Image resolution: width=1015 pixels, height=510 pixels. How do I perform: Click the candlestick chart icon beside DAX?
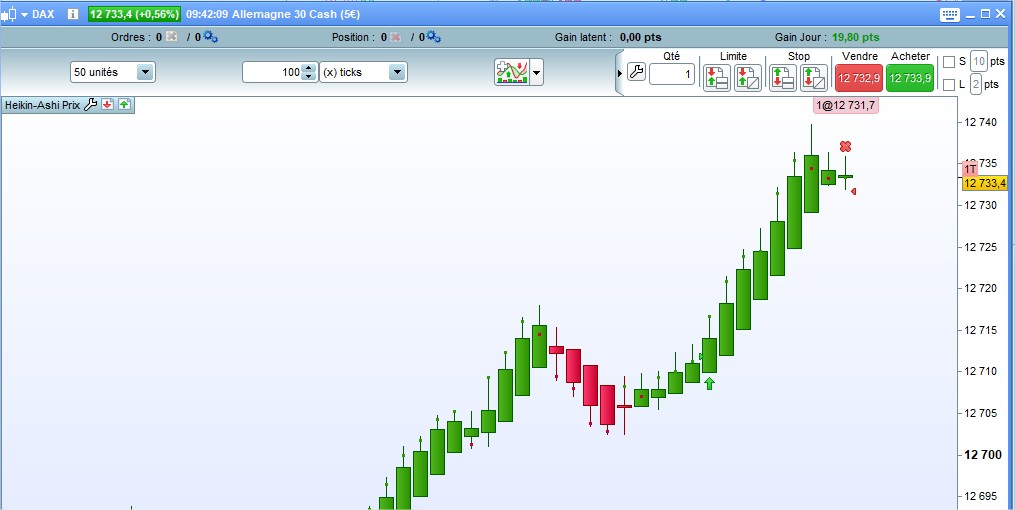pyautogui.click(x=8, y=14)
